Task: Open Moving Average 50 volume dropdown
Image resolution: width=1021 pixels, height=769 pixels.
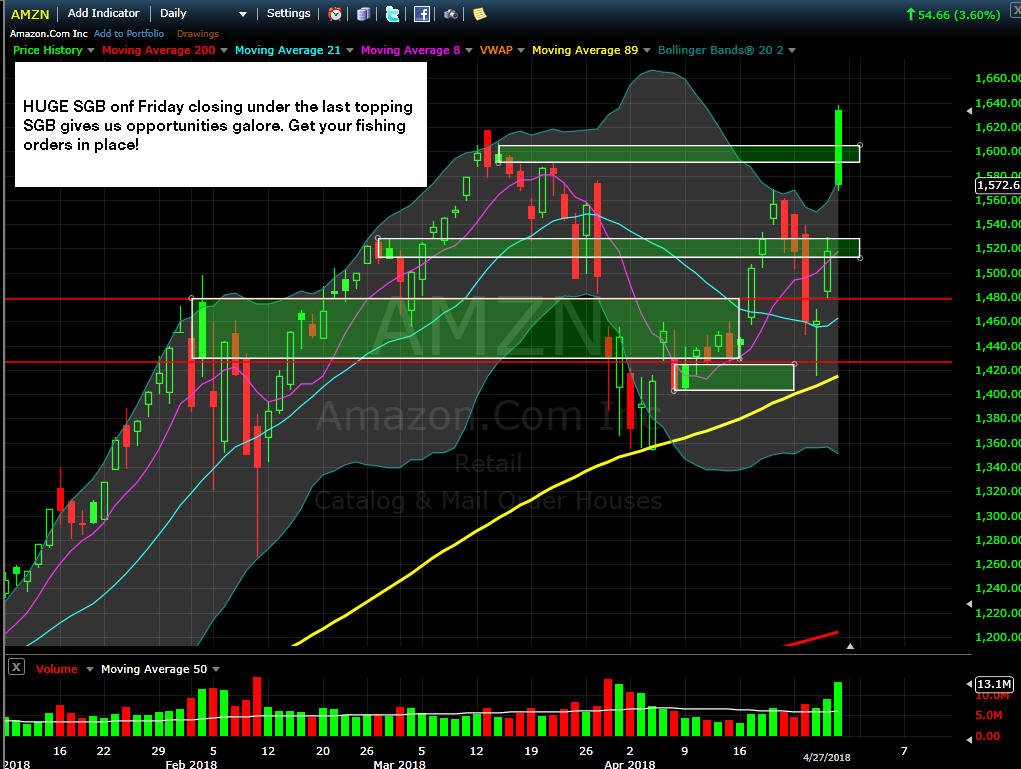Action: pos(216,669)
